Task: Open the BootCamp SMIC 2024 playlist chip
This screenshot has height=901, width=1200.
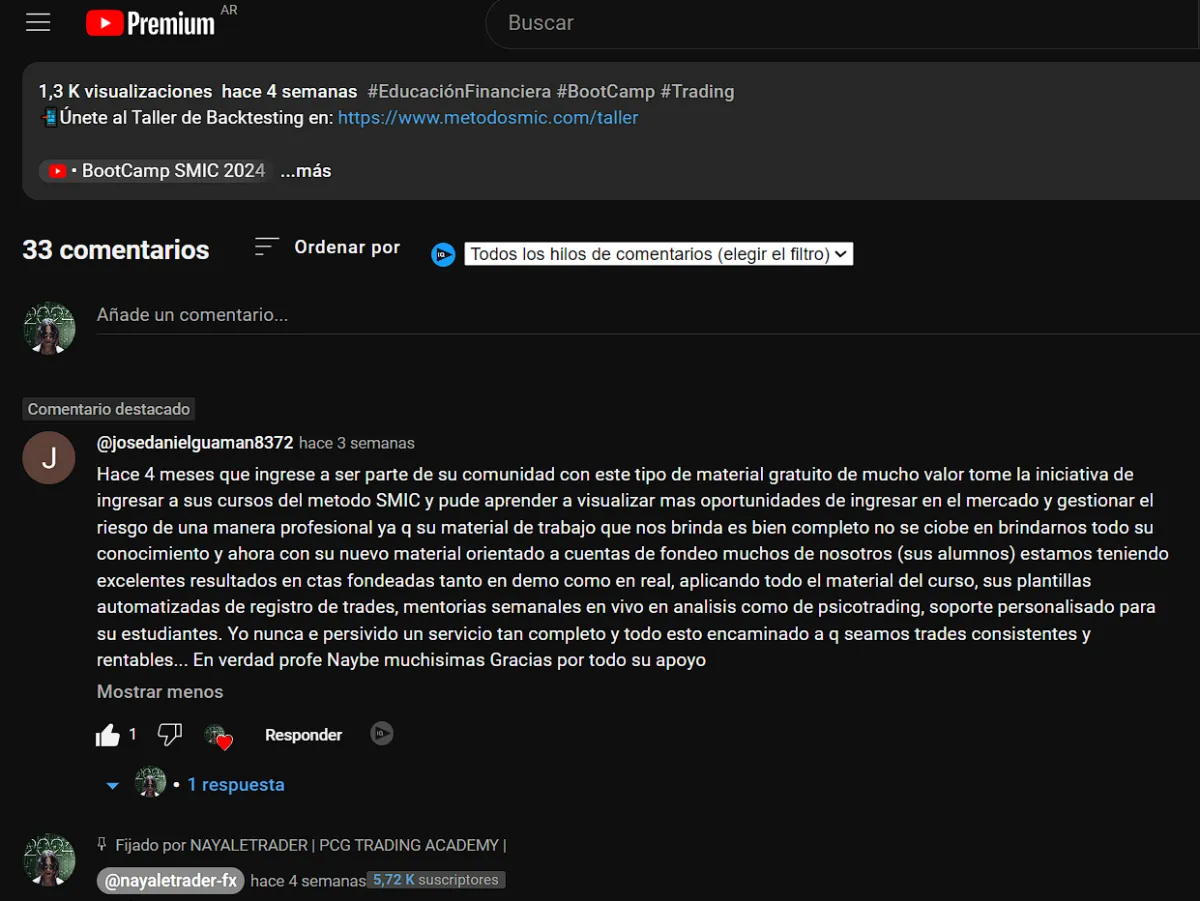Action: (156, 171)
